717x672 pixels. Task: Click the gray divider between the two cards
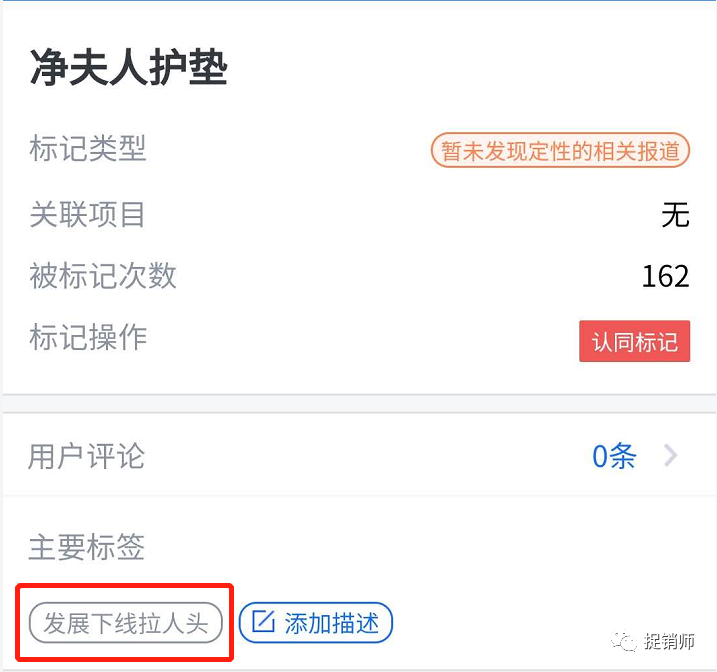[358, 403]
